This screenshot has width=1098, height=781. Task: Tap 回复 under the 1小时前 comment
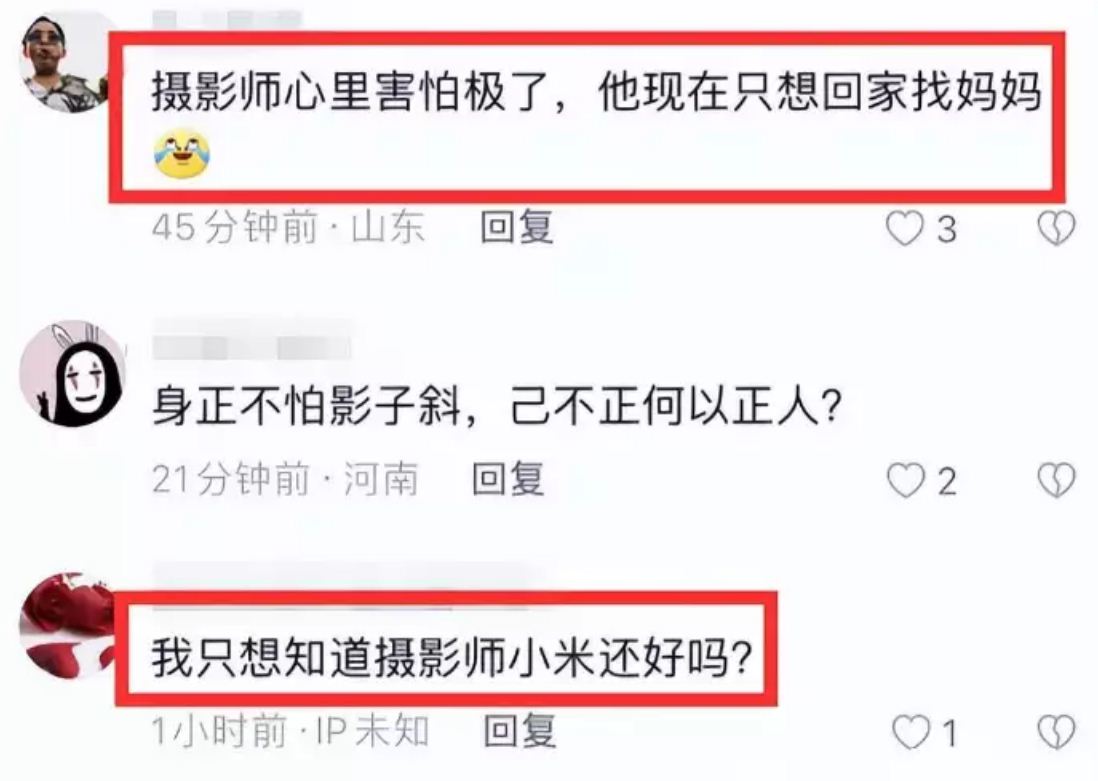520,731
